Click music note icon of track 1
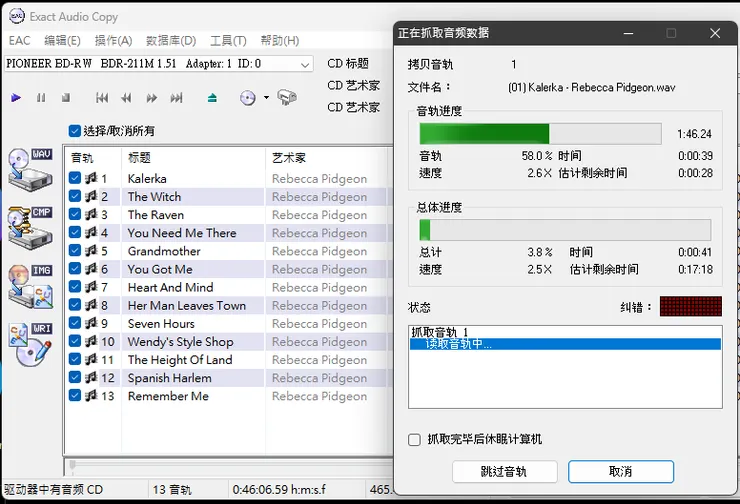Screen dimensions: 740x504 click(x=91, y=178)
